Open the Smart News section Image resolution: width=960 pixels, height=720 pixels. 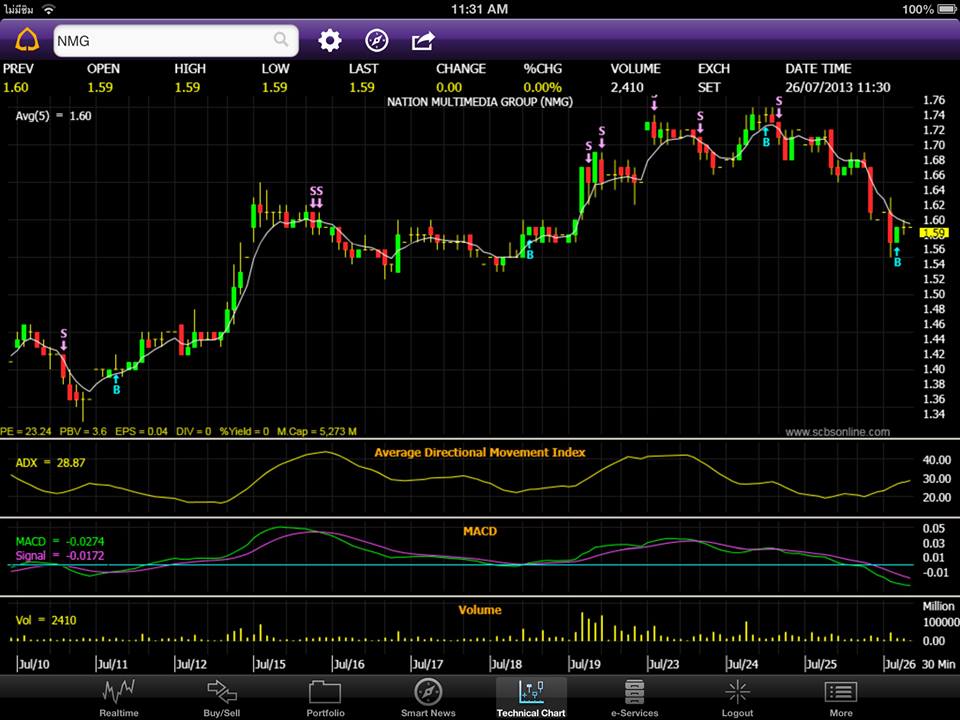[428, 697]
